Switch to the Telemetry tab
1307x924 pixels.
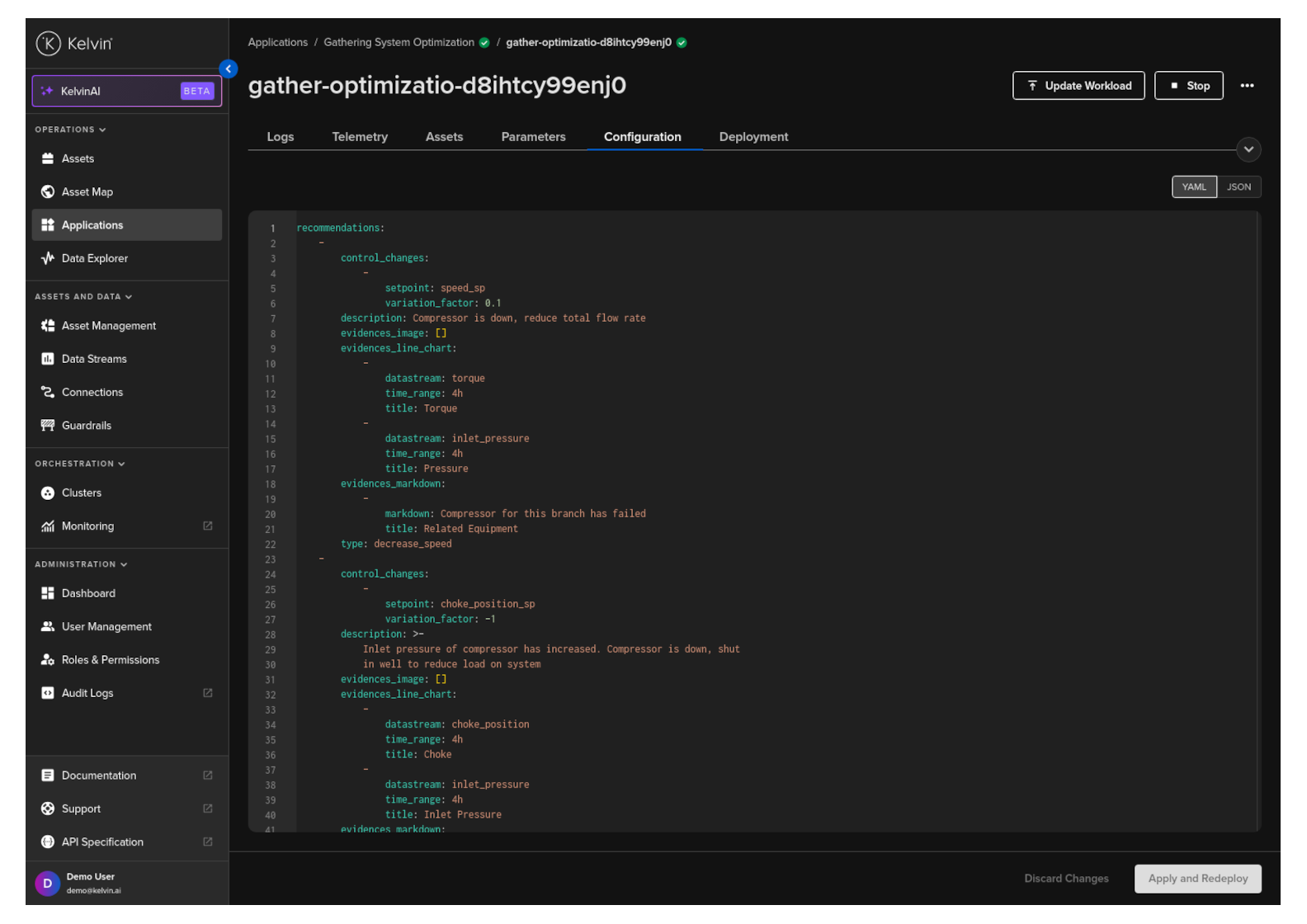pyautogui.click(x=360, y=137)
